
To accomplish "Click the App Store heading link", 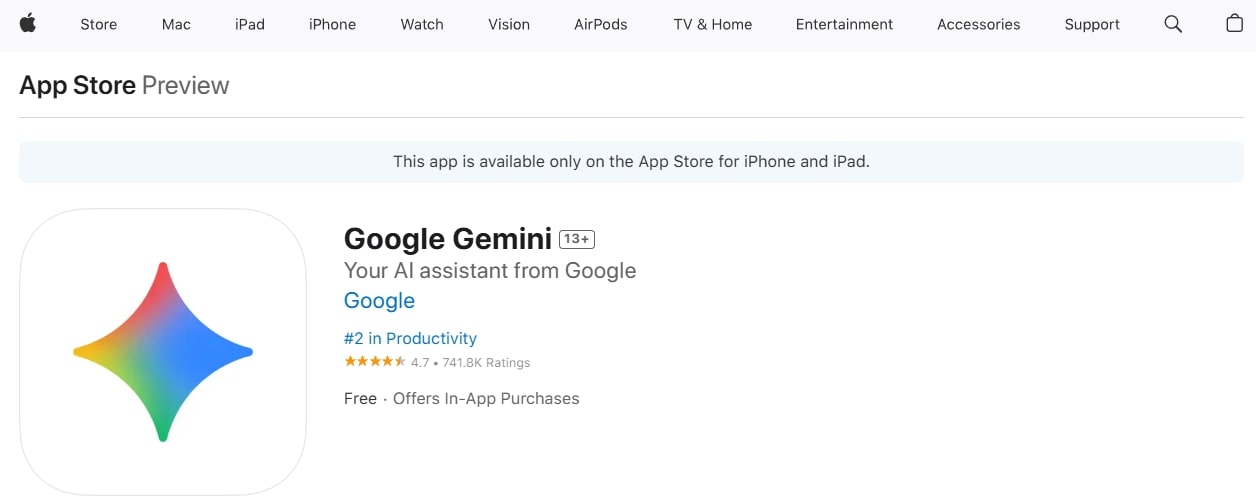I will [77, 85].
